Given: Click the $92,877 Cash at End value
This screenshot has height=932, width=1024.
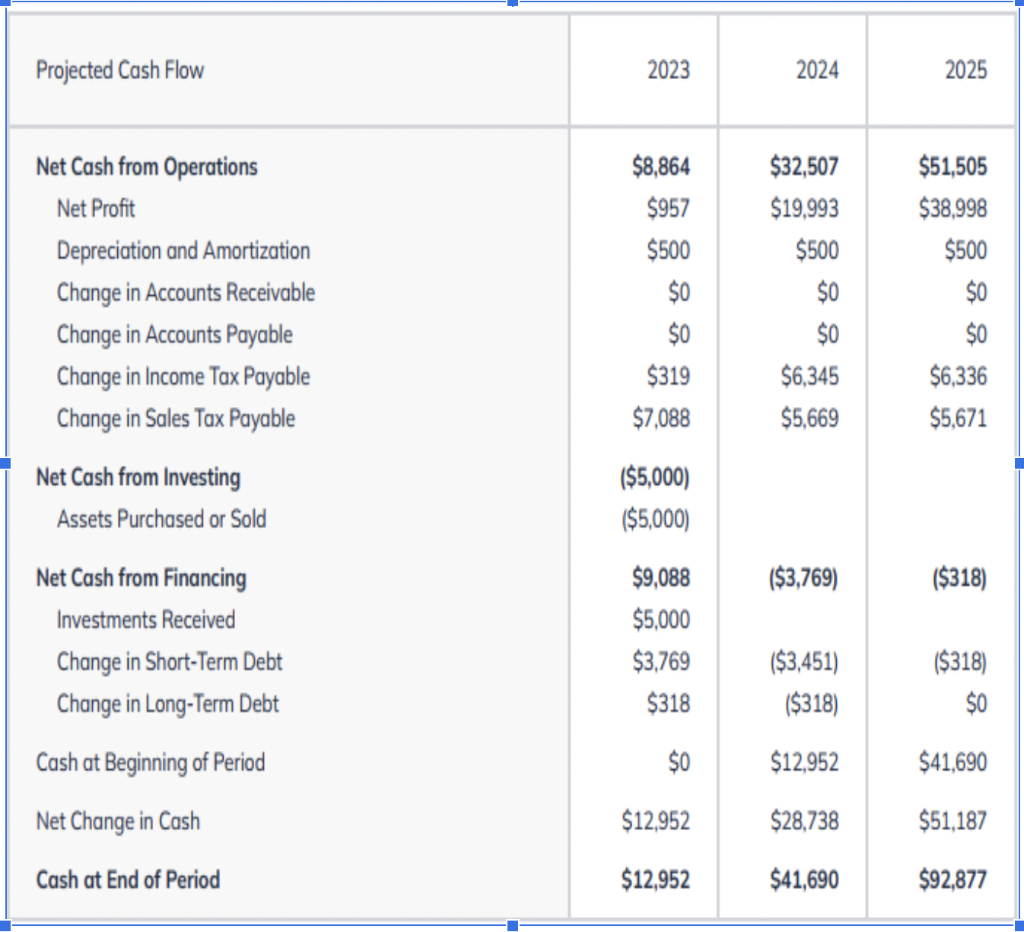Looking at the screenshot, I should pyautogui.click(x=951, y=880).
